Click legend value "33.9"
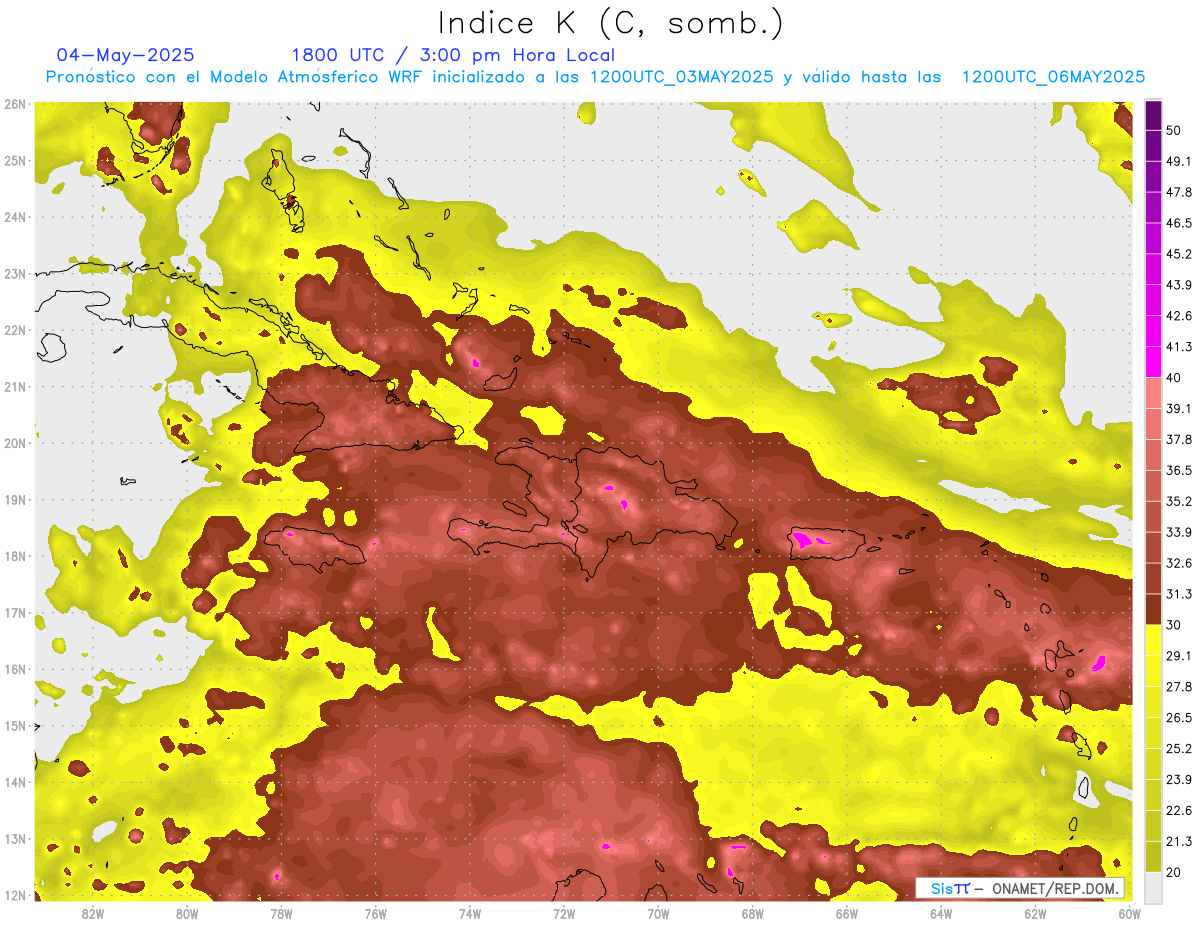The image size is (1200, 927). pyautogui.click(x=1179, y=532)
